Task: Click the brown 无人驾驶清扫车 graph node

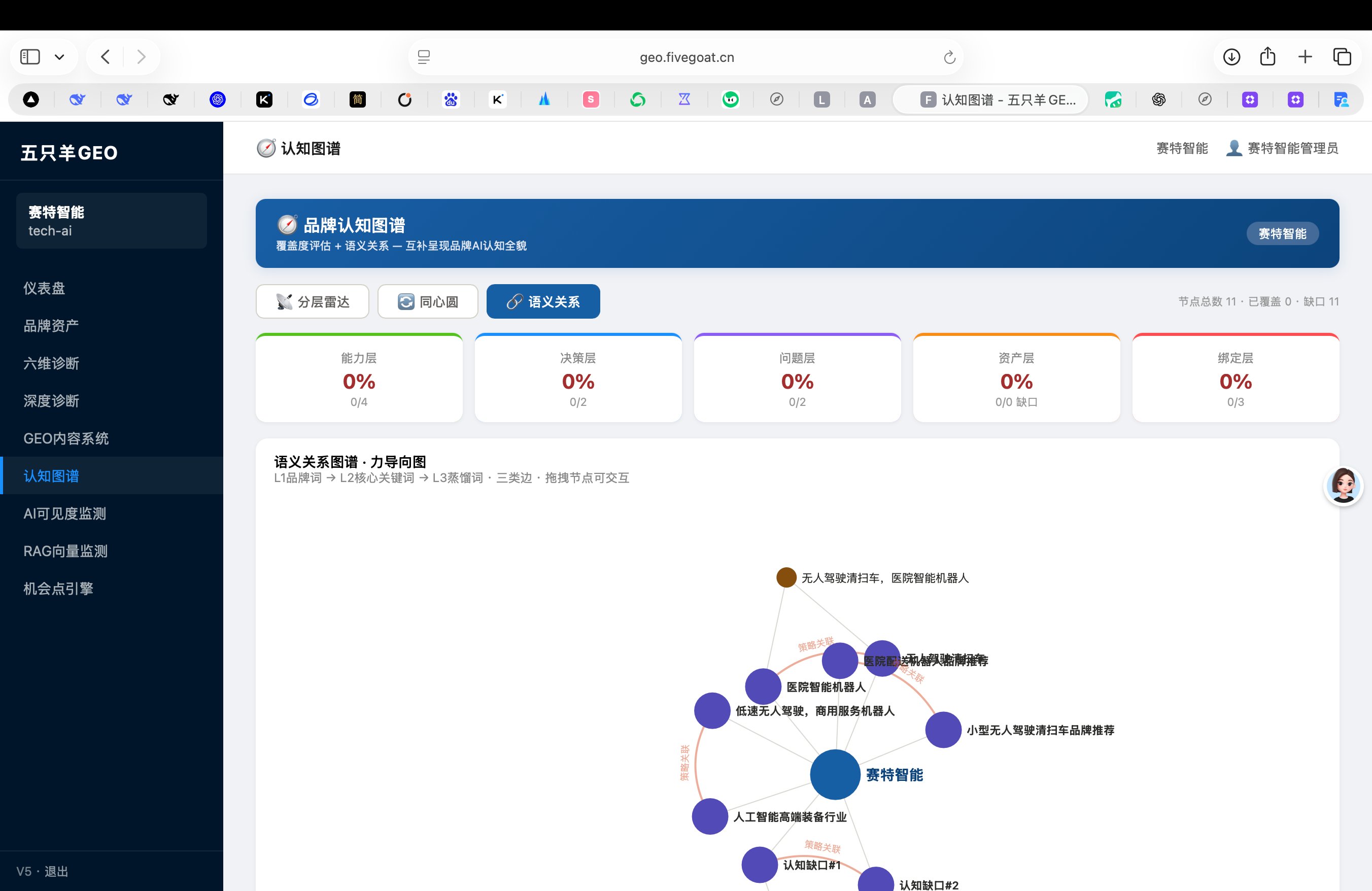Action: (786, 577)
